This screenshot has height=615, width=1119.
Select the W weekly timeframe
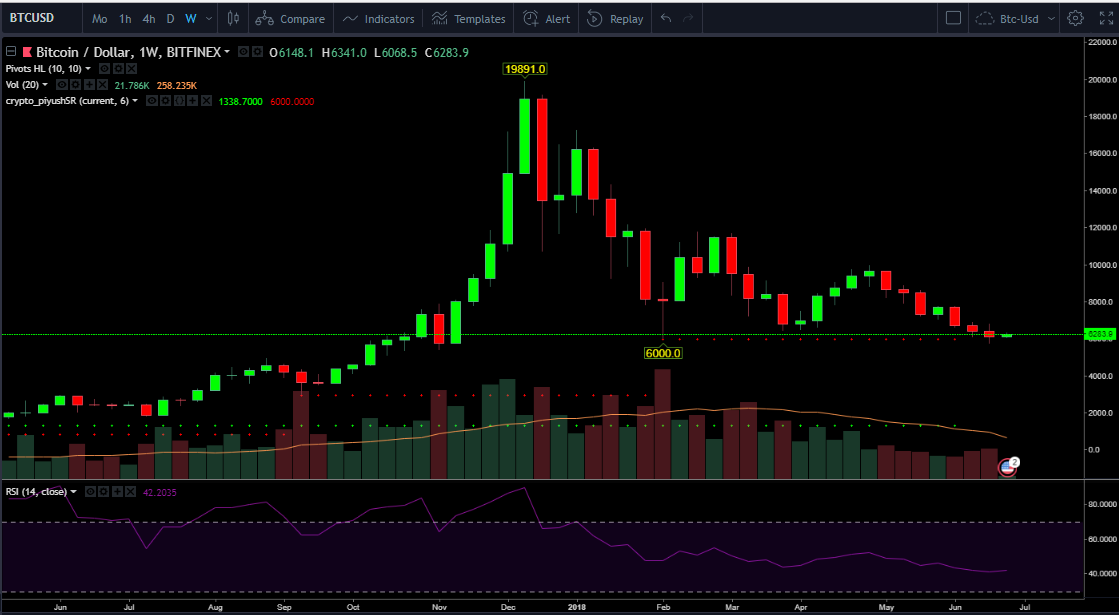click(x=191, y=19)
